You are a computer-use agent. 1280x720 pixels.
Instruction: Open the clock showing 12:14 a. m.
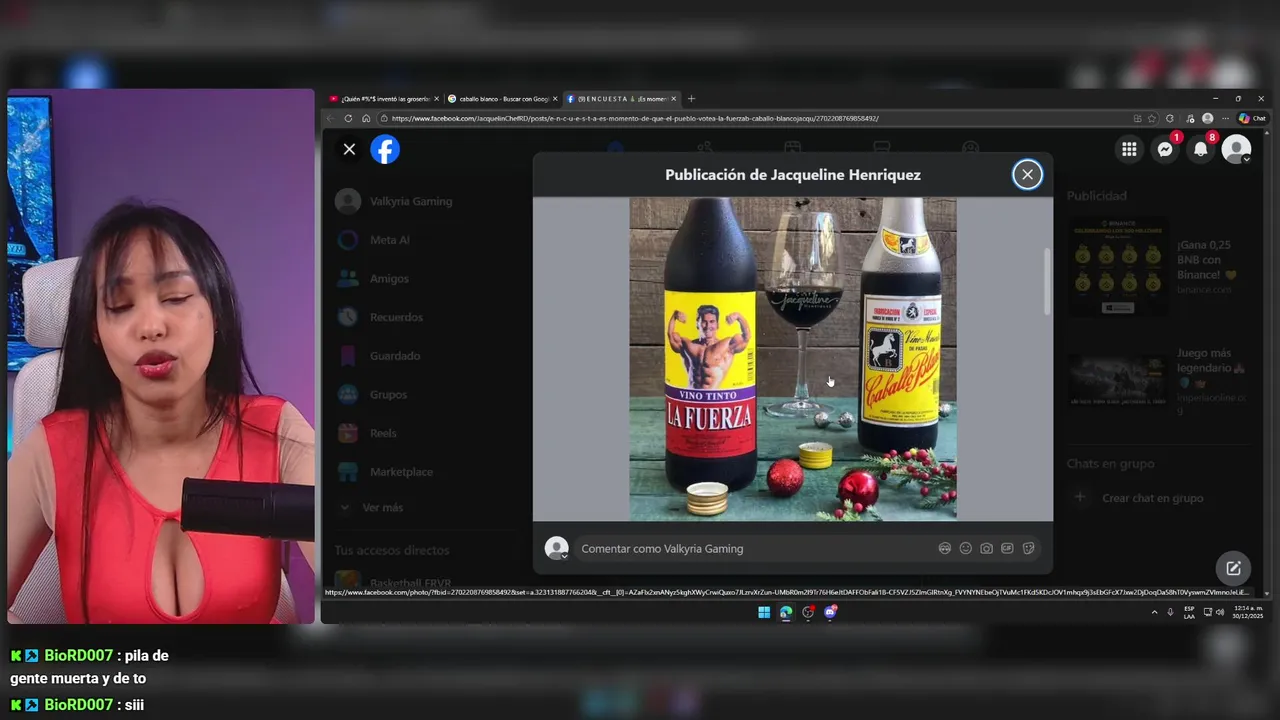click(1248, 612)
